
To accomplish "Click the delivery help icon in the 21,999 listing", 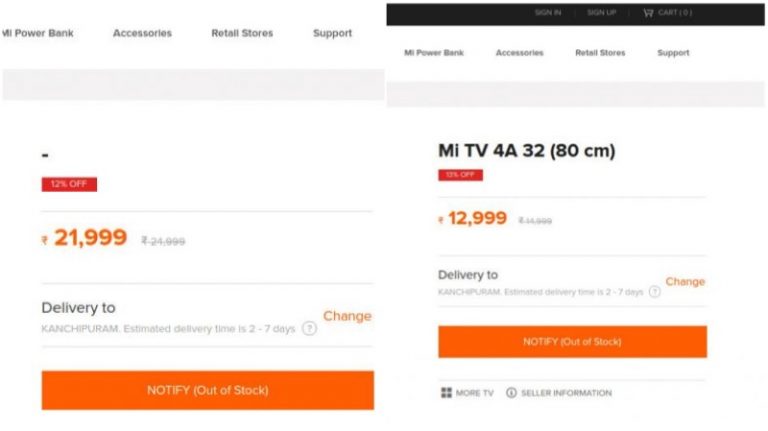I will [x=309, y=328].
